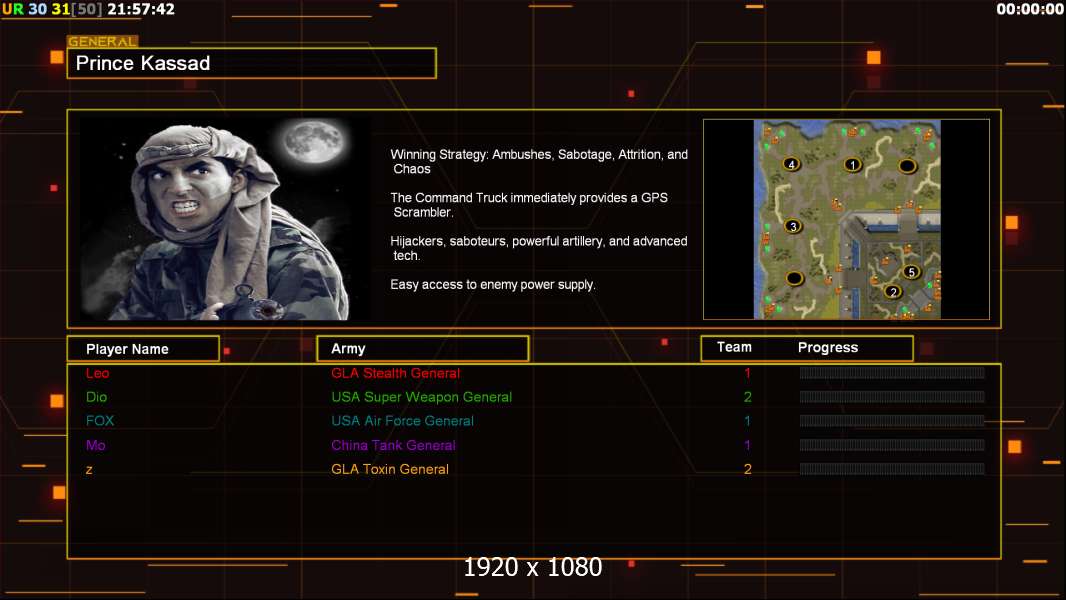Screen dimensions: 1066x600
Task: Click the empty start slot in map's southwest
Action: click(794, 278)
